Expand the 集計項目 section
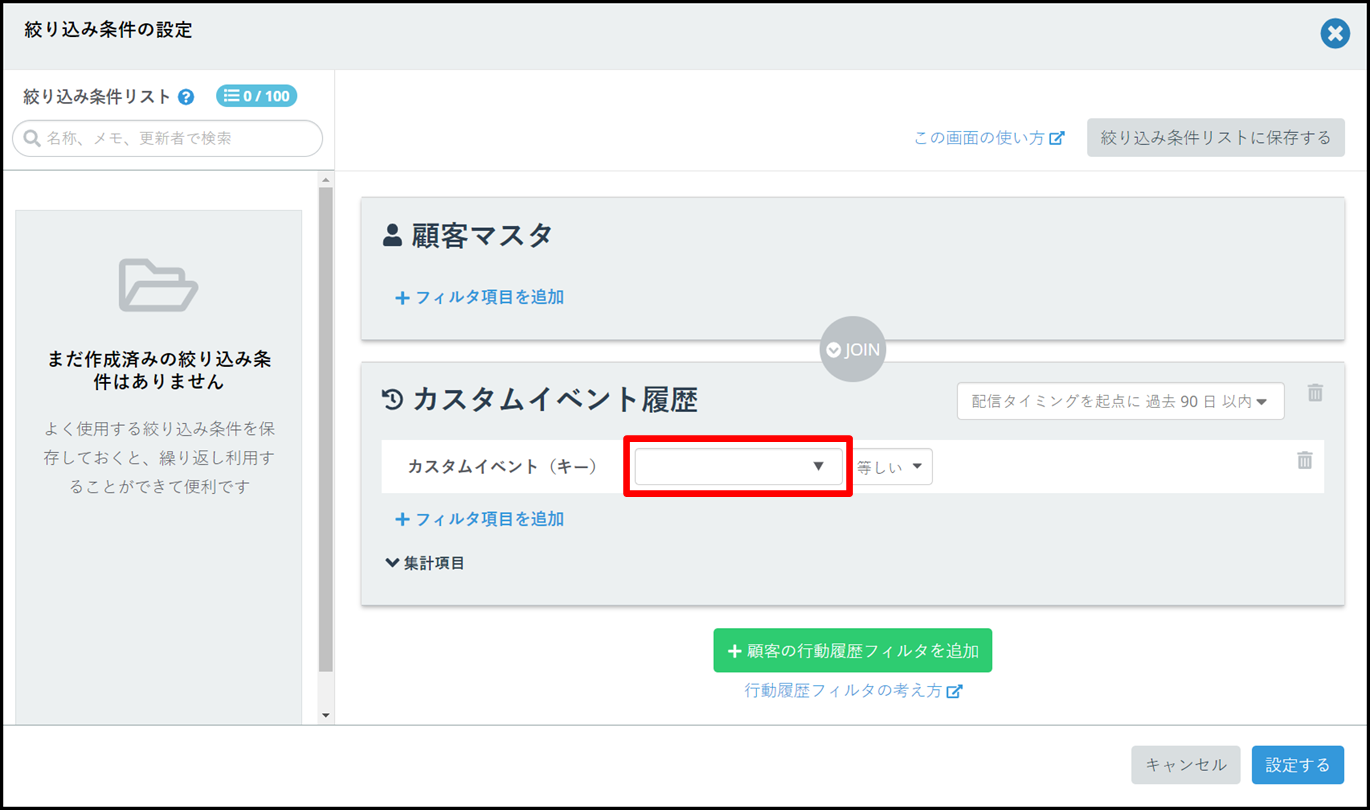The image size is (1370, 810). tap(425, 563)
